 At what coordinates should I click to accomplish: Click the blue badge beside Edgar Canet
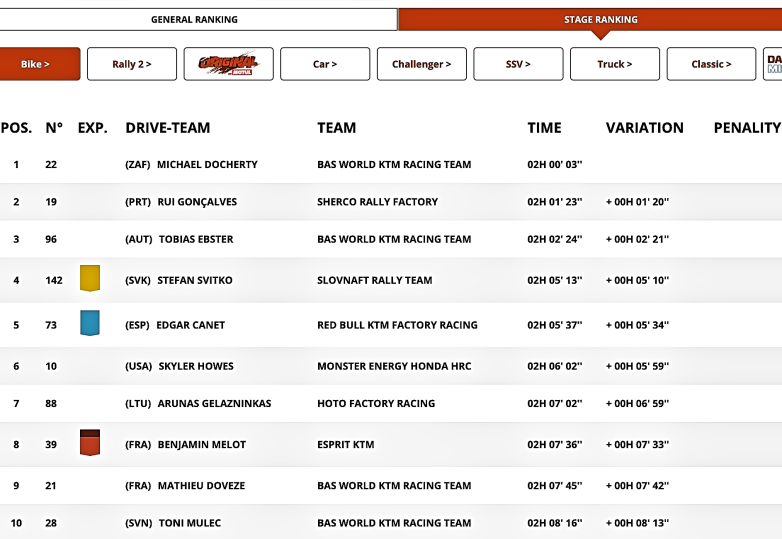(x=90, y=323)
